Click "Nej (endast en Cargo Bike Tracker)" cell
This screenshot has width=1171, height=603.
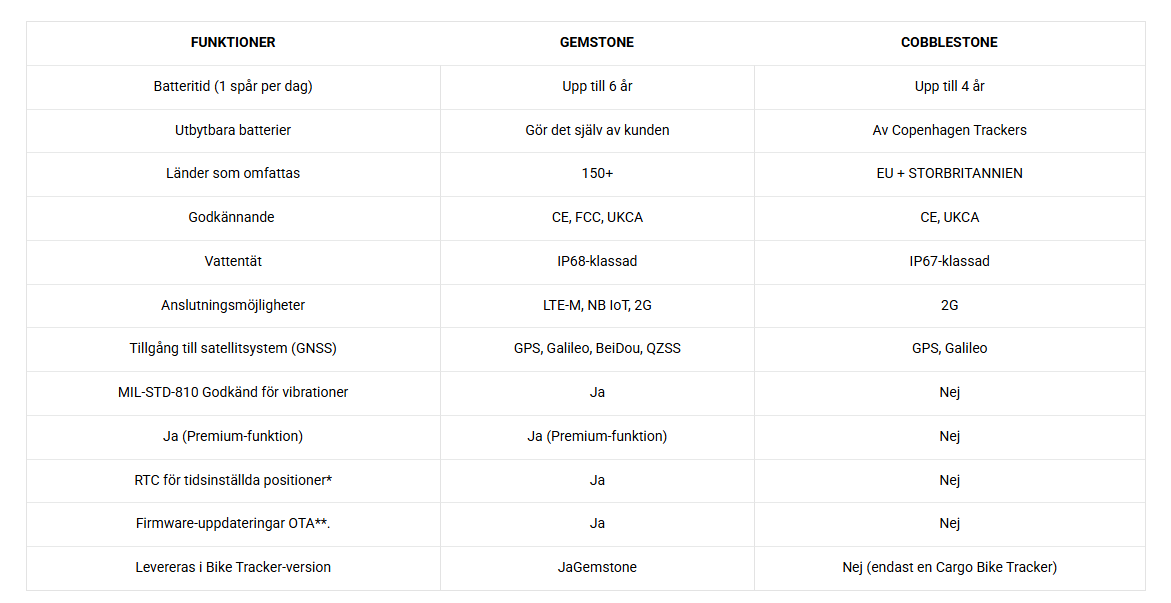coord(949,567)
